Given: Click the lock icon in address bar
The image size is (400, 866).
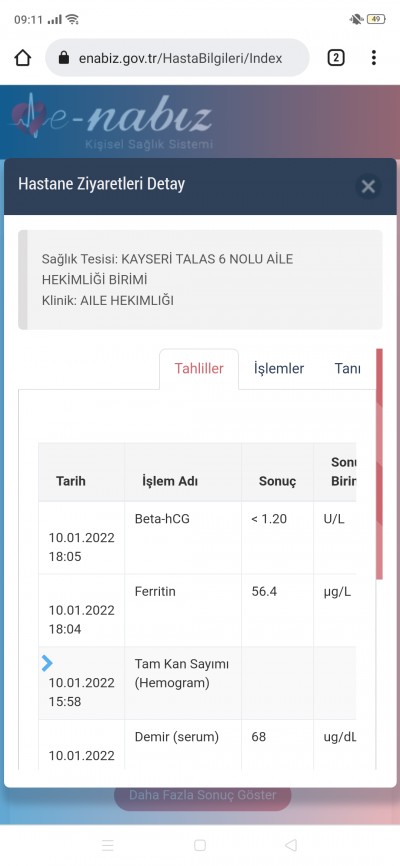Looking at the screenshot, I should [64, 58].
